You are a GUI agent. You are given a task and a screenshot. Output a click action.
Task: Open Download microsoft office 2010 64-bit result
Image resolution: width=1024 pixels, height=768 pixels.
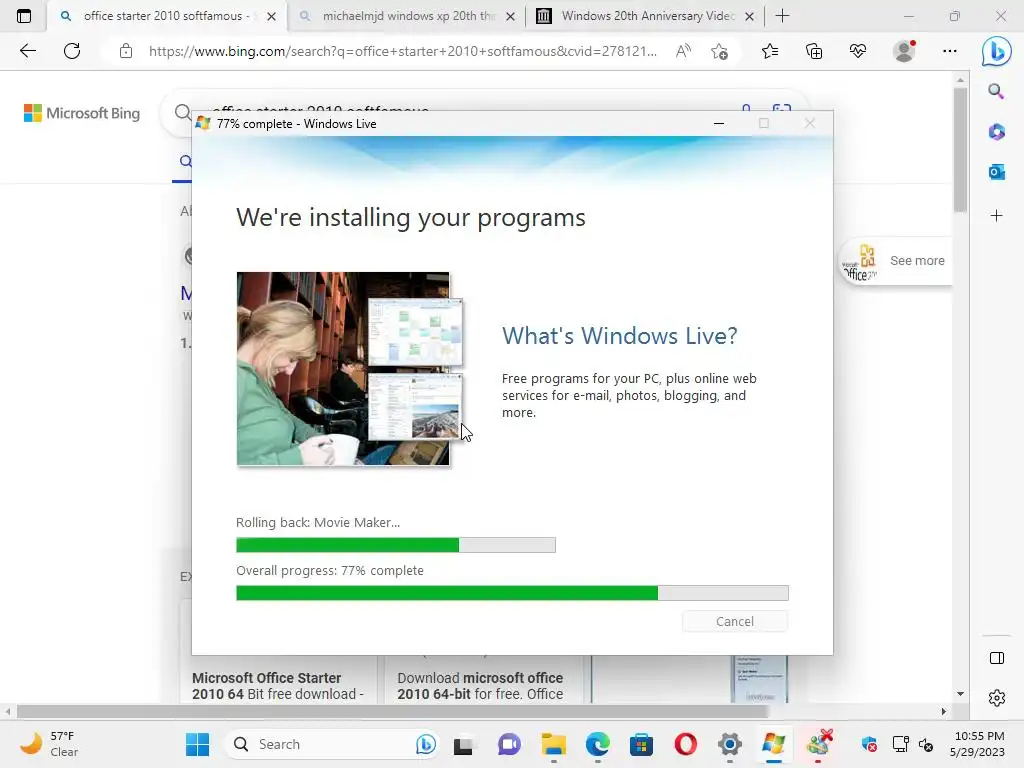tap(480, 686)
